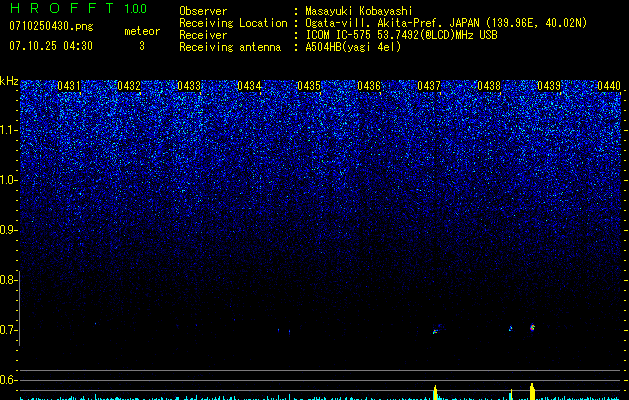Click the 0.6 kHz frequency axis label

tap(7, 380)
